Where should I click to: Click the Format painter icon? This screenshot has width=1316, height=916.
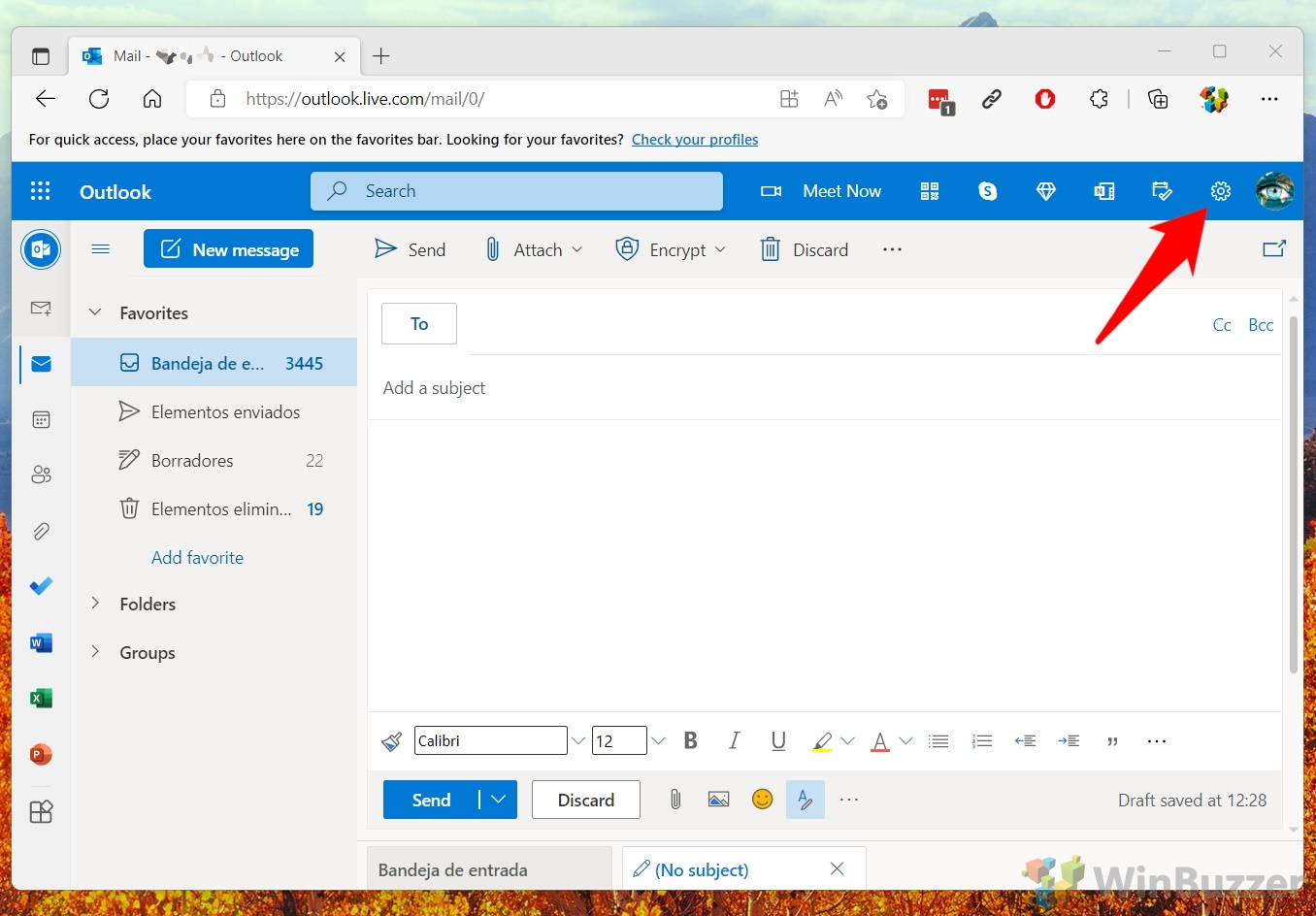click(x=391, y=741)
